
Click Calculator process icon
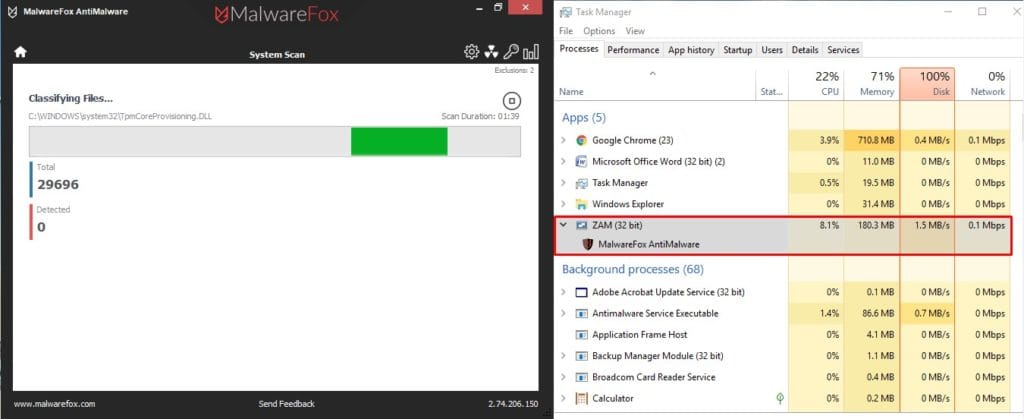coord(582,398)
